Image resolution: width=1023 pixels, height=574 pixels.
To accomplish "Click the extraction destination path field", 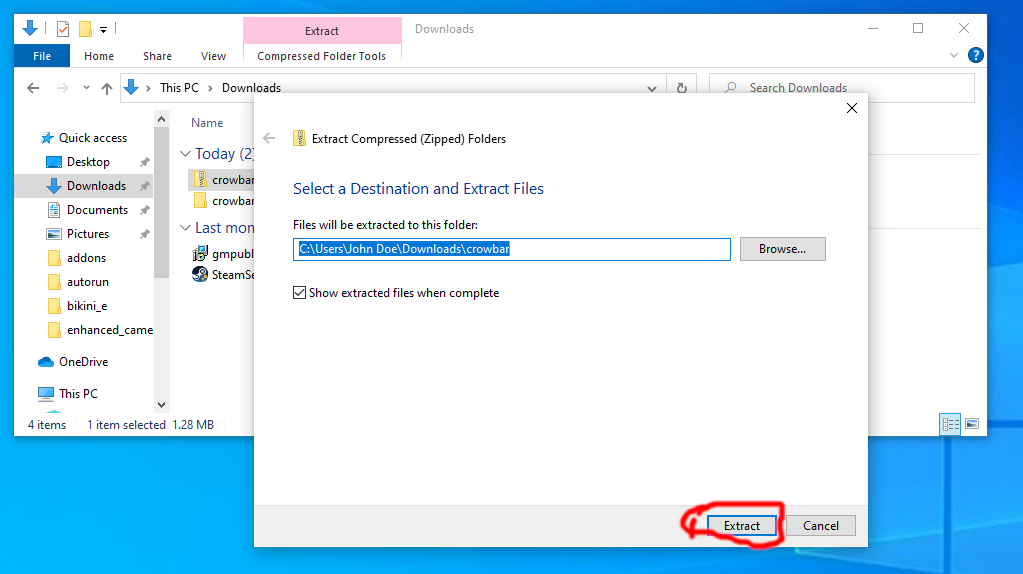I will pos(512,249).
